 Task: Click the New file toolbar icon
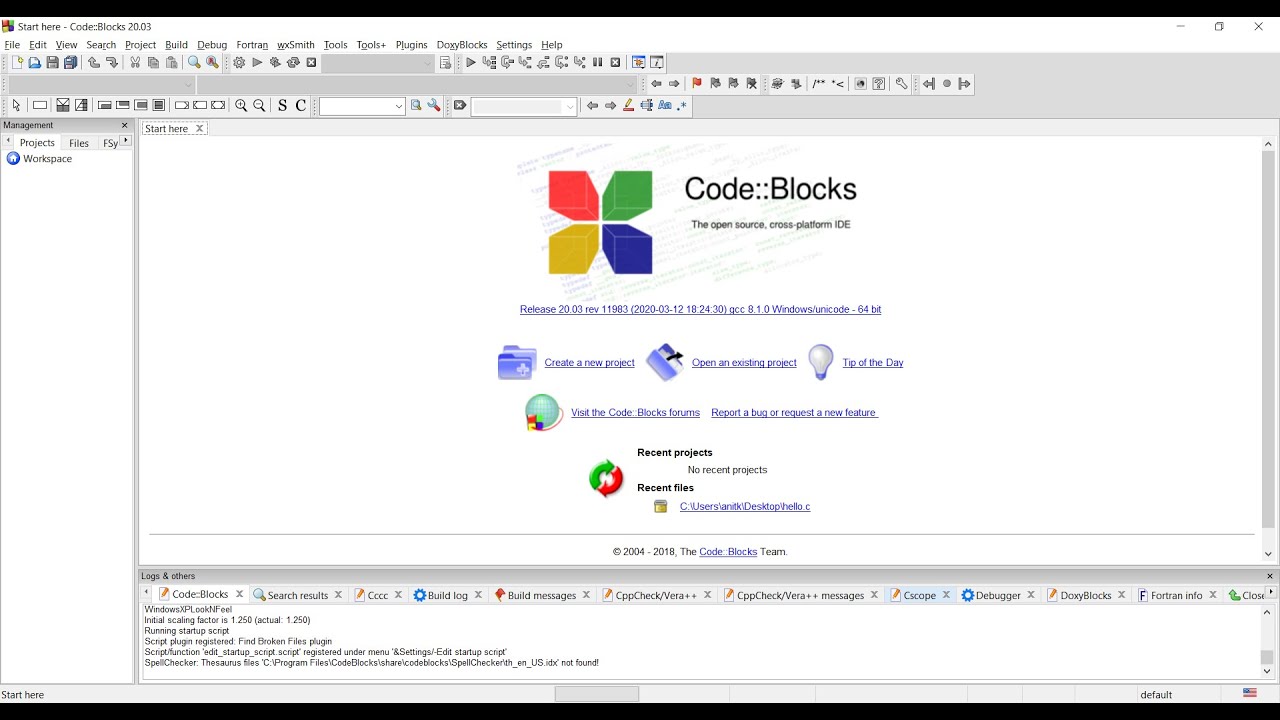[17, 63]
